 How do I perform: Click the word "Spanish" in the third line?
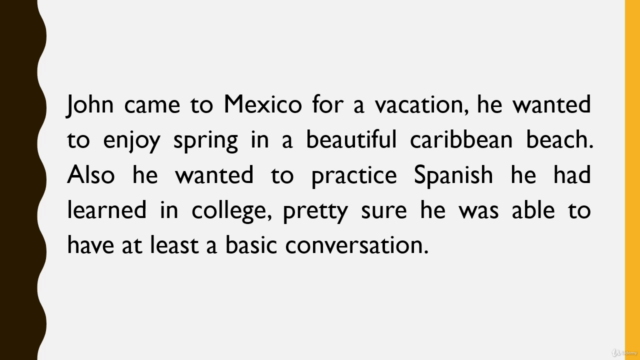point(453,176)
